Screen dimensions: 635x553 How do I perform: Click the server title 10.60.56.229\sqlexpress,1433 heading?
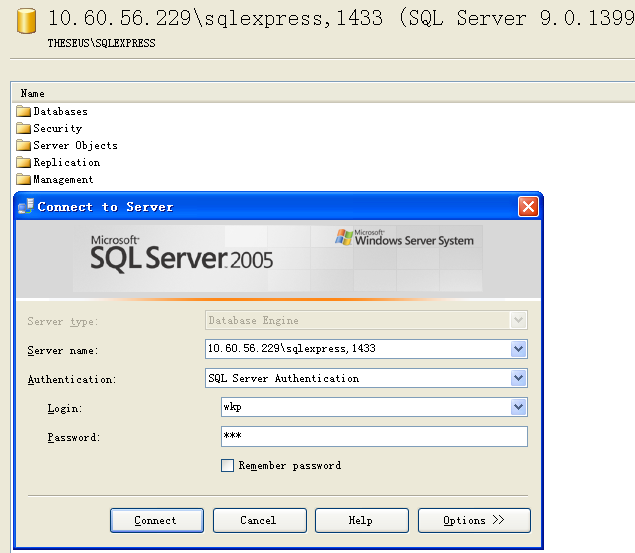[x=215, y=18]
